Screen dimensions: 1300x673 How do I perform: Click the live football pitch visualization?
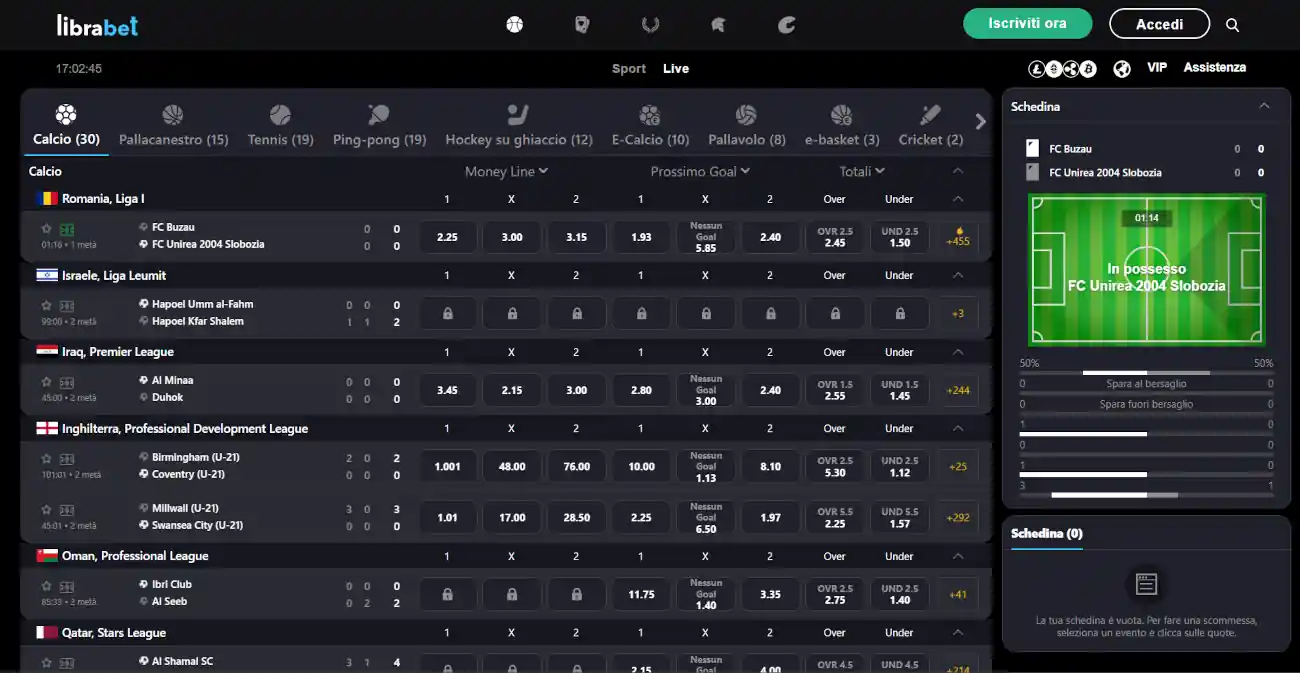1146,269
